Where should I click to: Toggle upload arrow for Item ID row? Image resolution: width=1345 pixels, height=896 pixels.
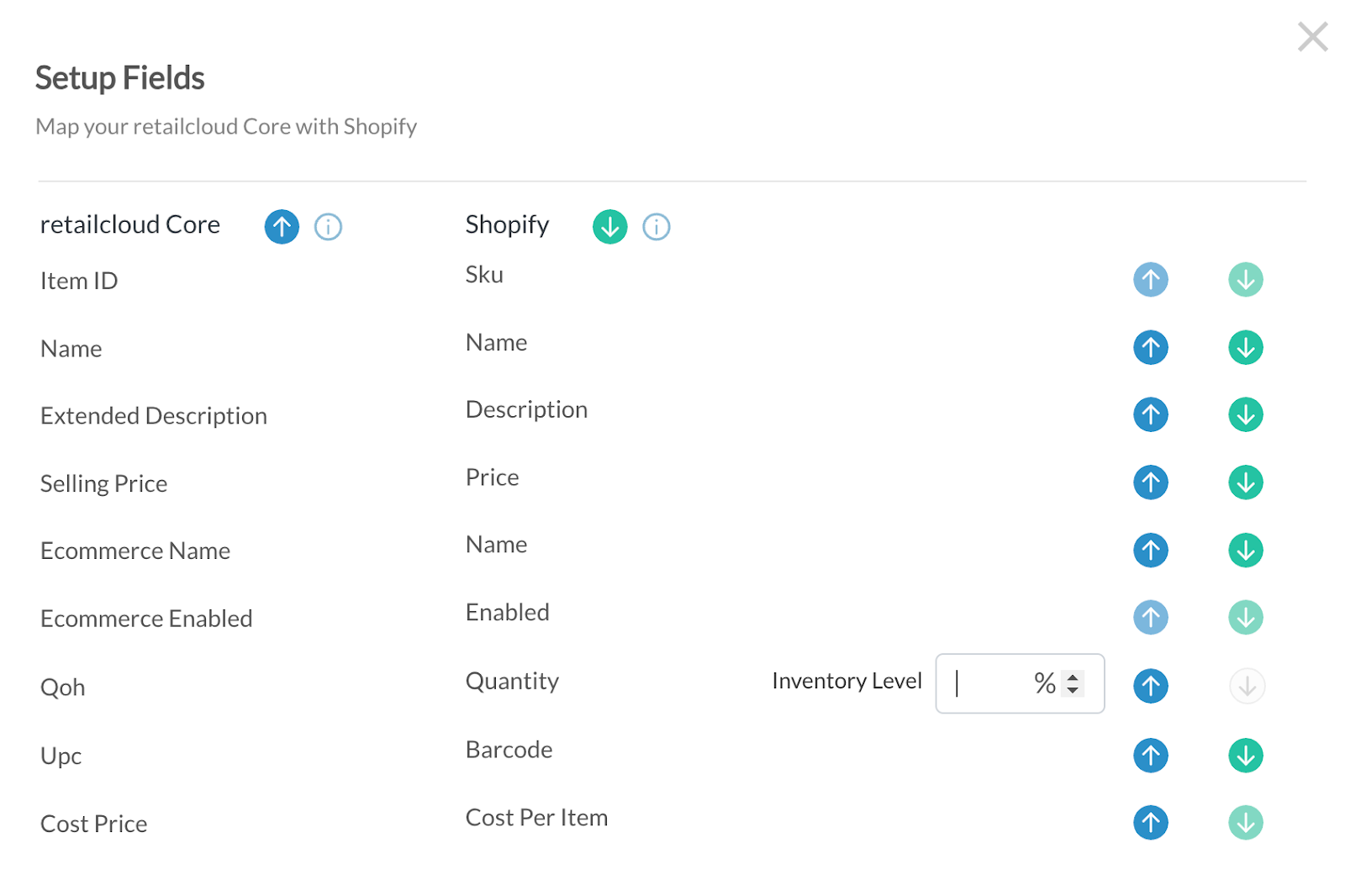[x=1150, y=280]
